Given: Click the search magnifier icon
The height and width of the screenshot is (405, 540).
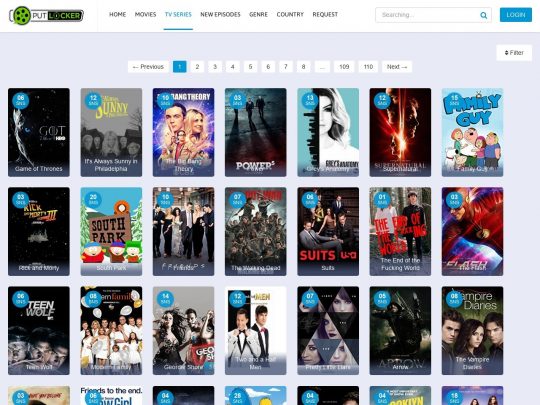Looking at the screenshot, I should (x=484, y=15).
